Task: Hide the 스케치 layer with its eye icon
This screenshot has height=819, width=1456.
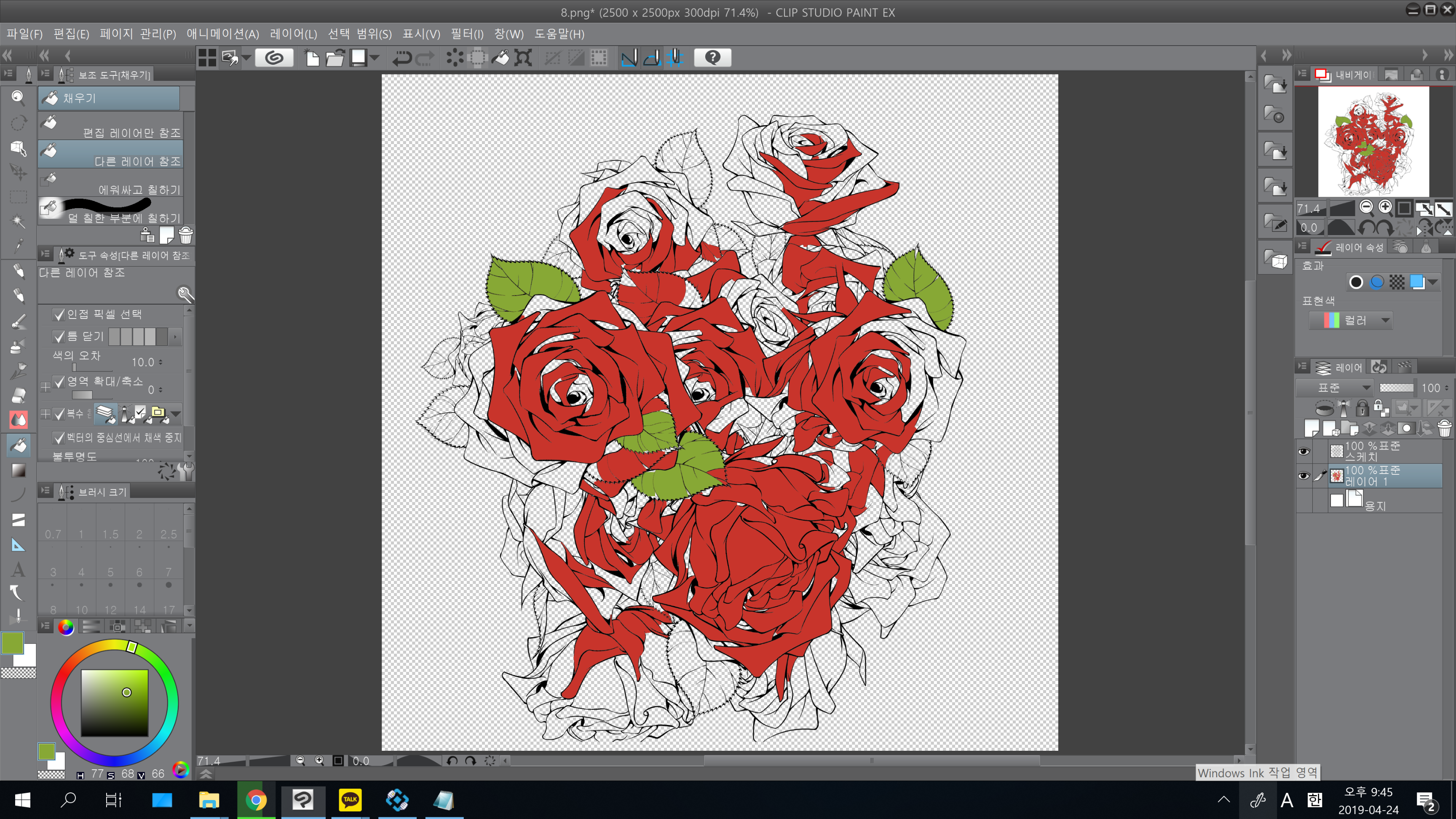Action: (1303, 451)
